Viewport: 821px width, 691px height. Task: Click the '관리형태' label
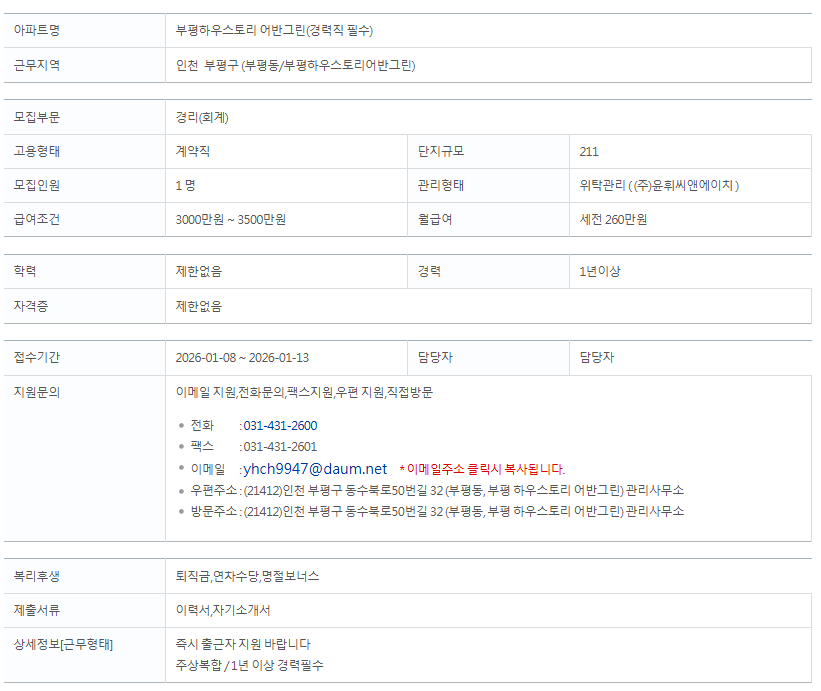(441, 185)
